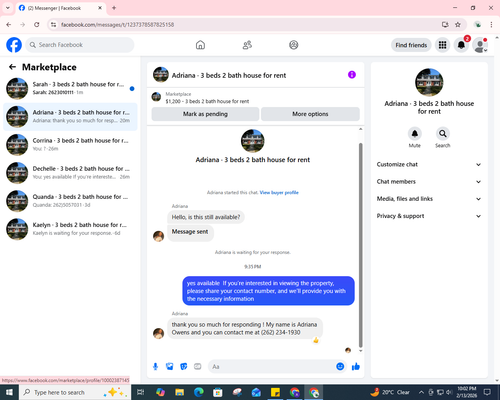Open Chrome three-dot menu
500x400 pixels.
(491, 25)
